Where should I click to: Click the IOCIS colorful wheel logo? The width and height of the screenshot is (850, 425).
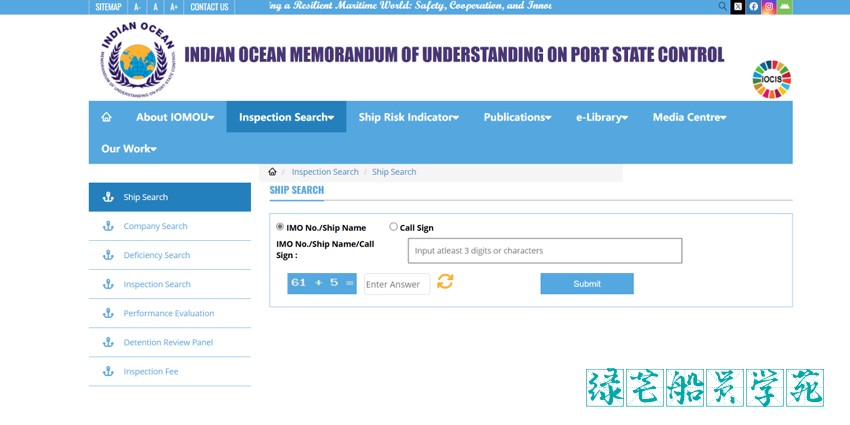point(771,79)
